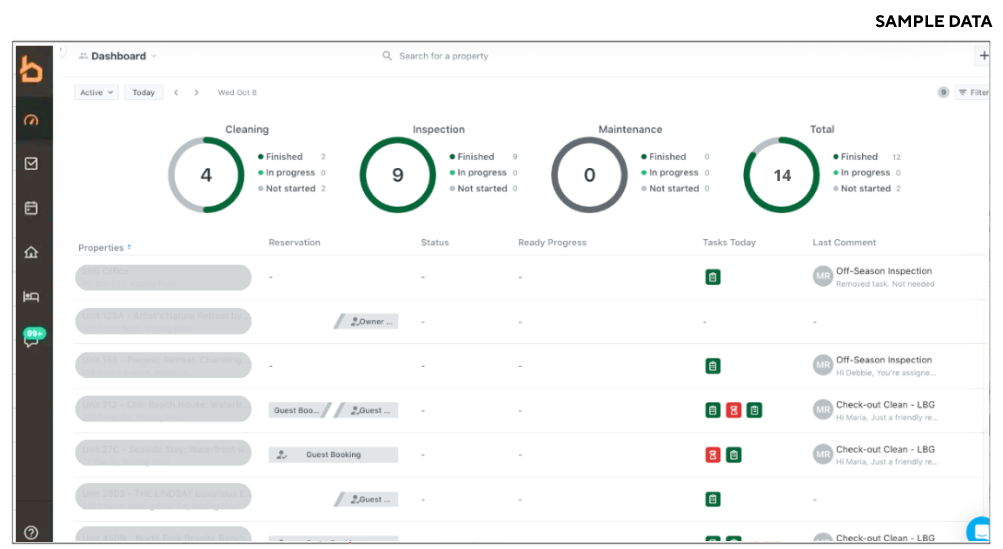The image size is (1003, 549).
Task: Click the Cleaning progress ring showing 4
Action: click(206, 175)
